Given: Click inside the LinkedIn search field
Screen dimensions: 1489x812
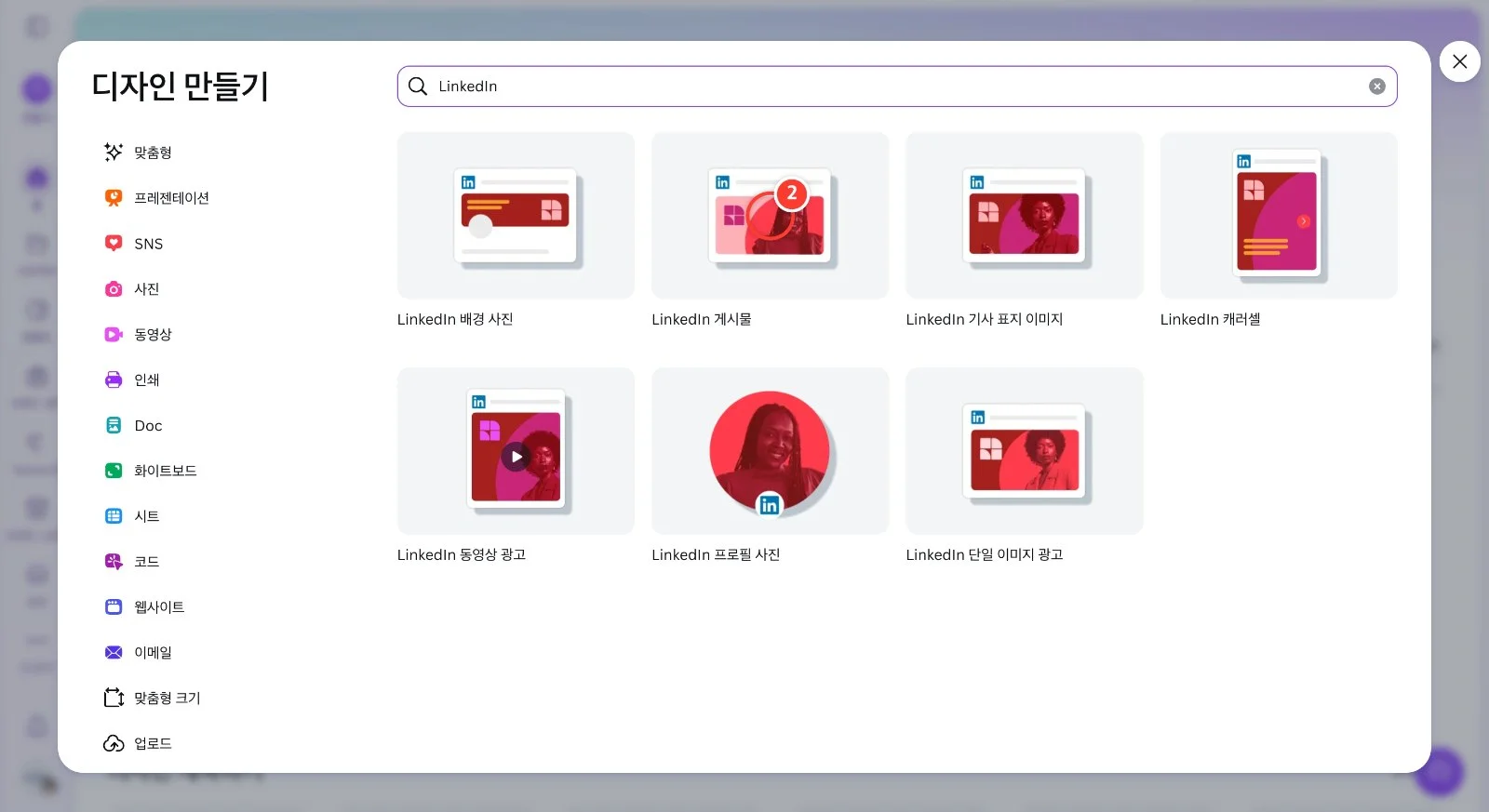Looking at the screenshot, I should [x=897, y=87].
